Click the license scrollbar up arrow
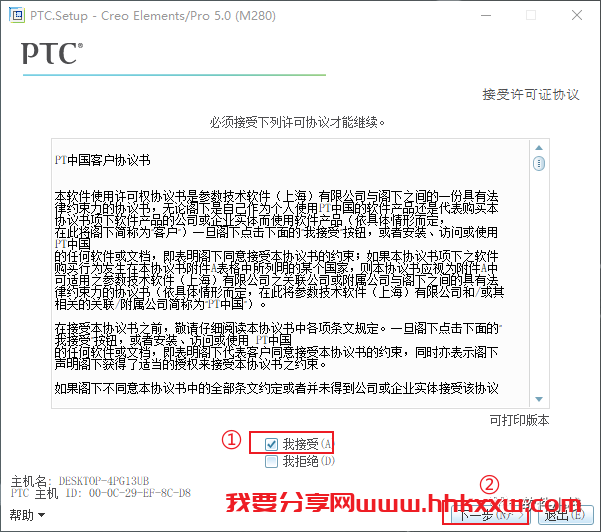The width and height of the screenshot is (601, 532). click(539, 148)
